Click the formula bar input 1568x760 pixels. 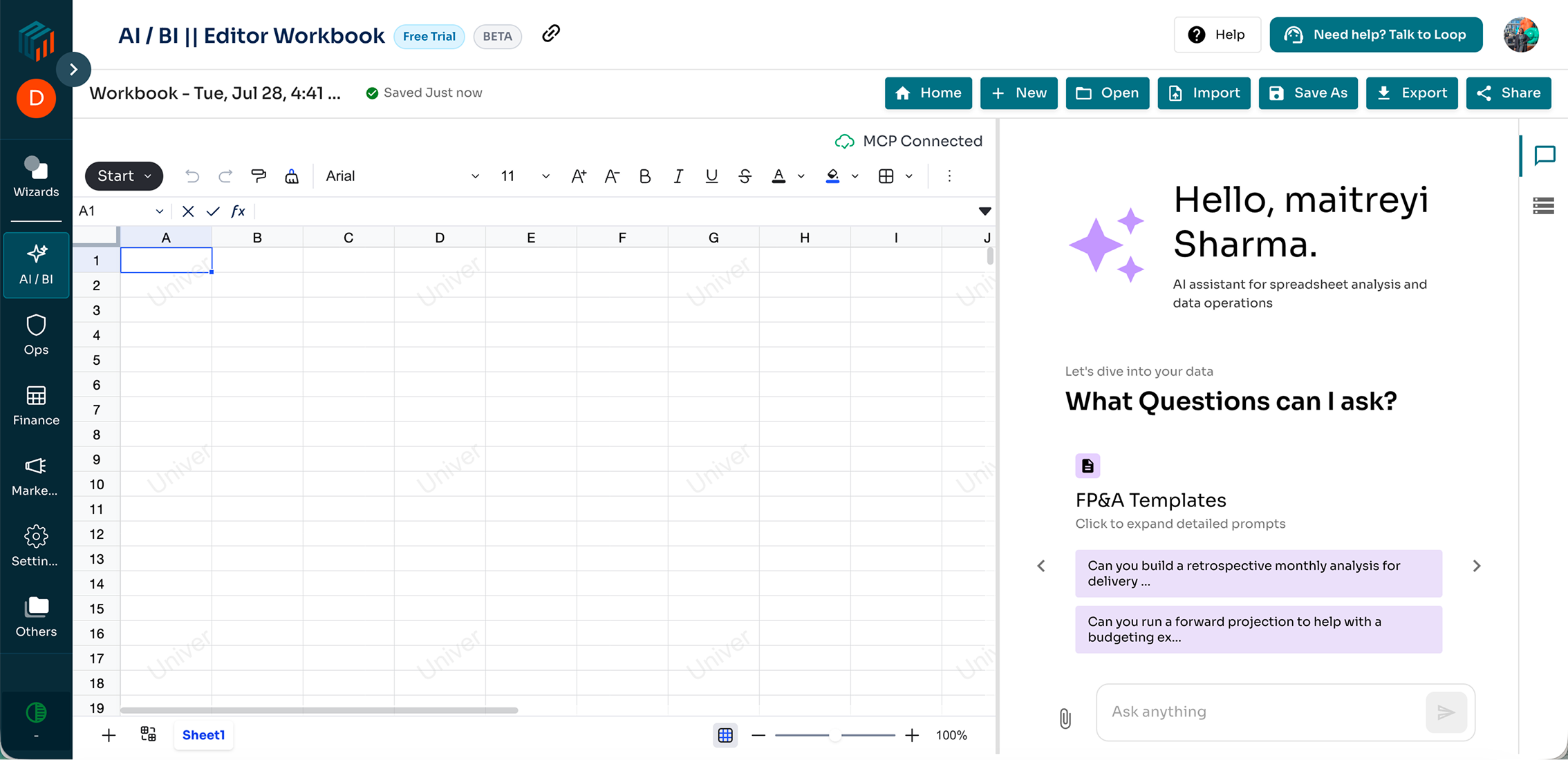pos(615,211)
